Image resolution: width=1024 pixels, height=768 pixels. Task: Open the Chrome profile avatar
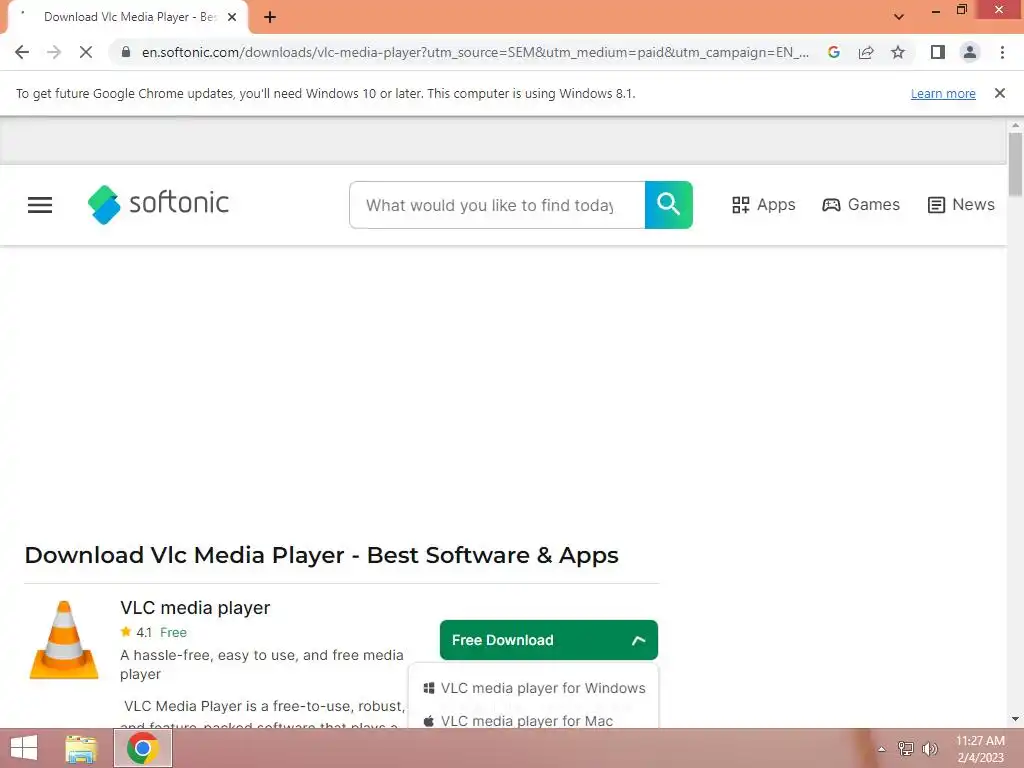(970, 52)
